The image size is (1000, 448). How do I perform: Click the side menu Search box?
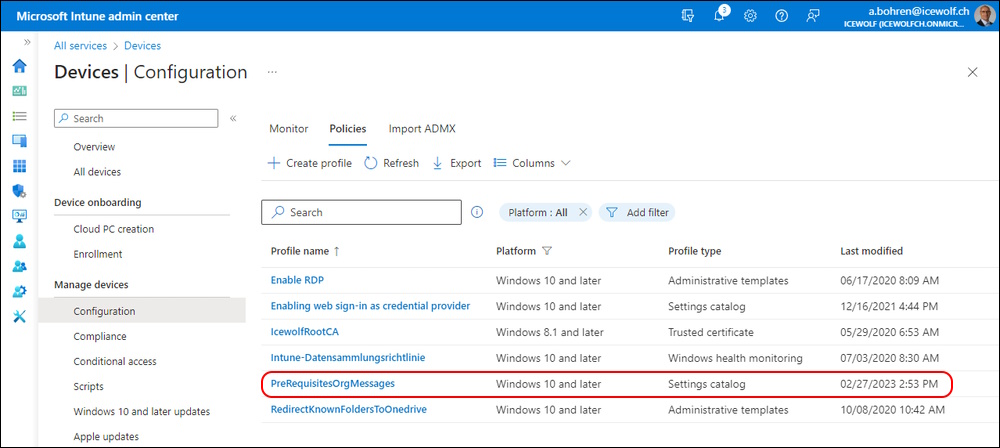point(136,118)
